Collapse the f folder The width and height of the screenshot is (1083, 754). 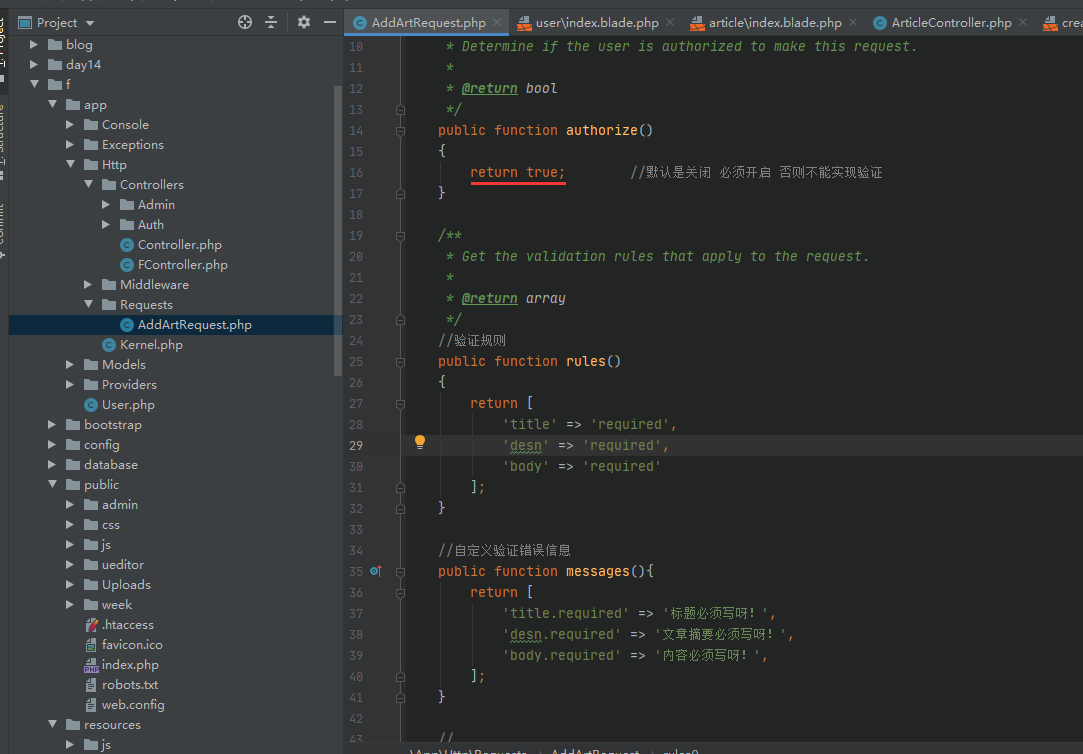click(34, 84)
